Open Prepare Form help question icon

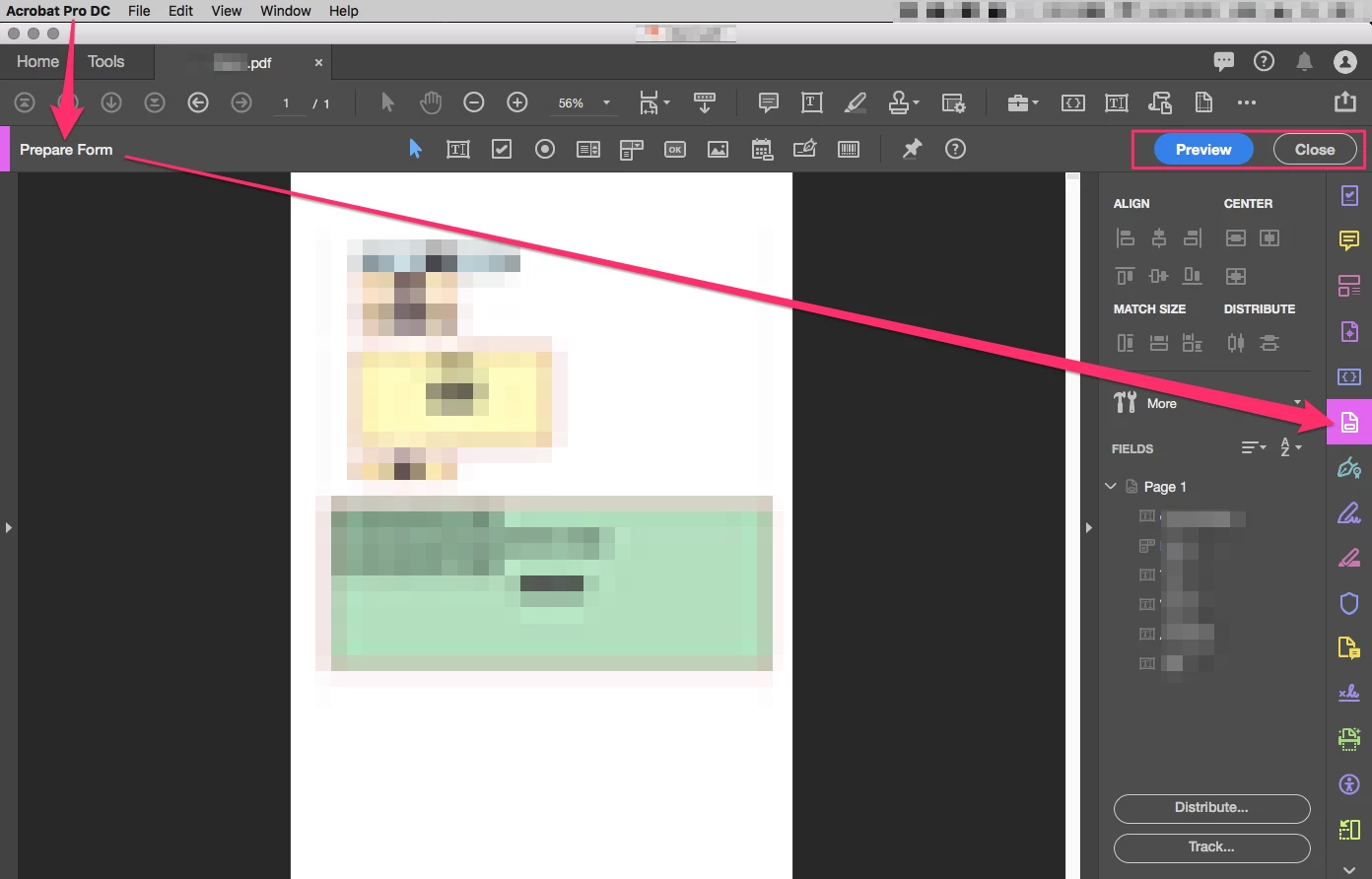pos(955,149)
